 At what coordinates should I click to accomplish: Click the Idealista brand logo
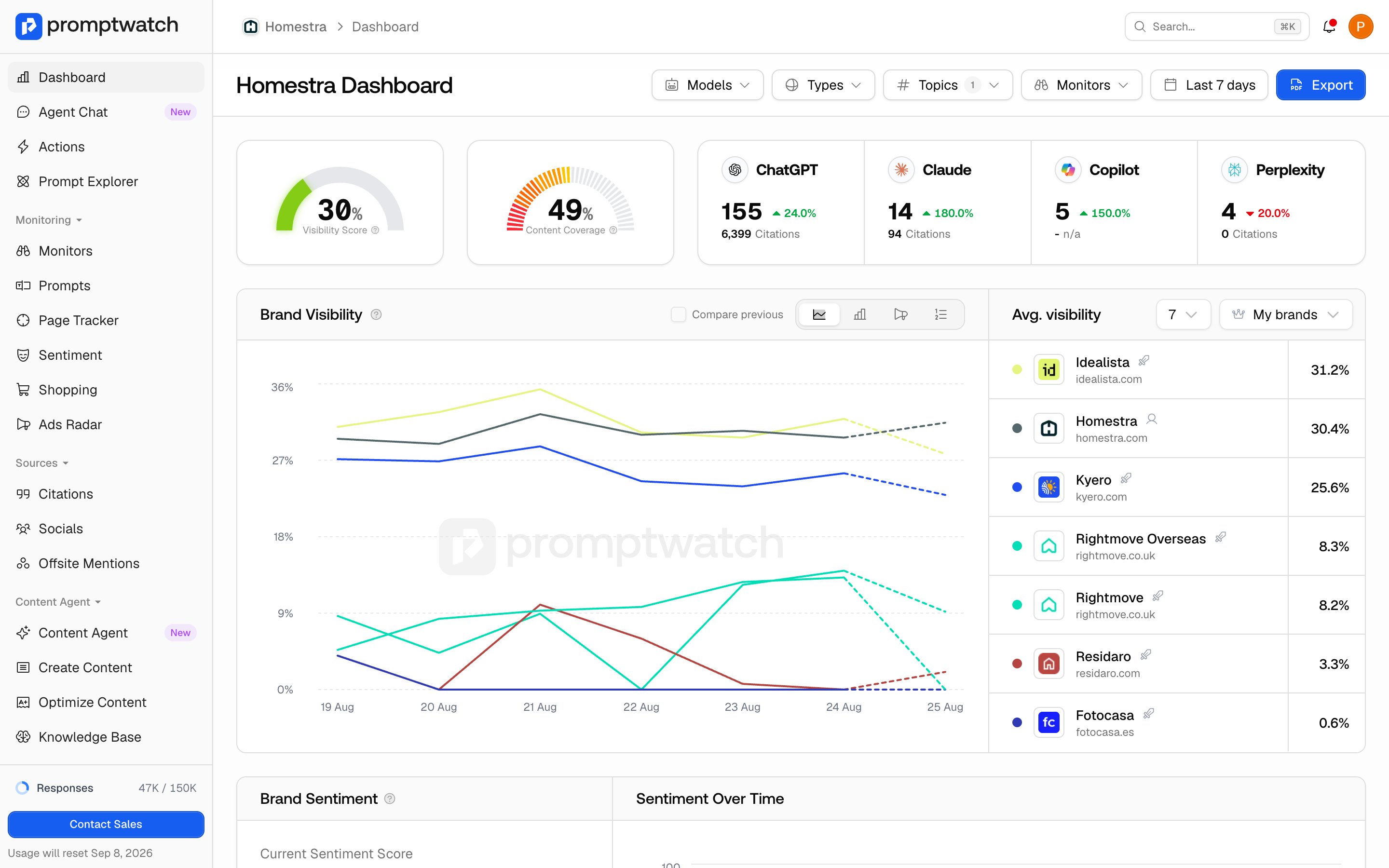pos(1049,370)
